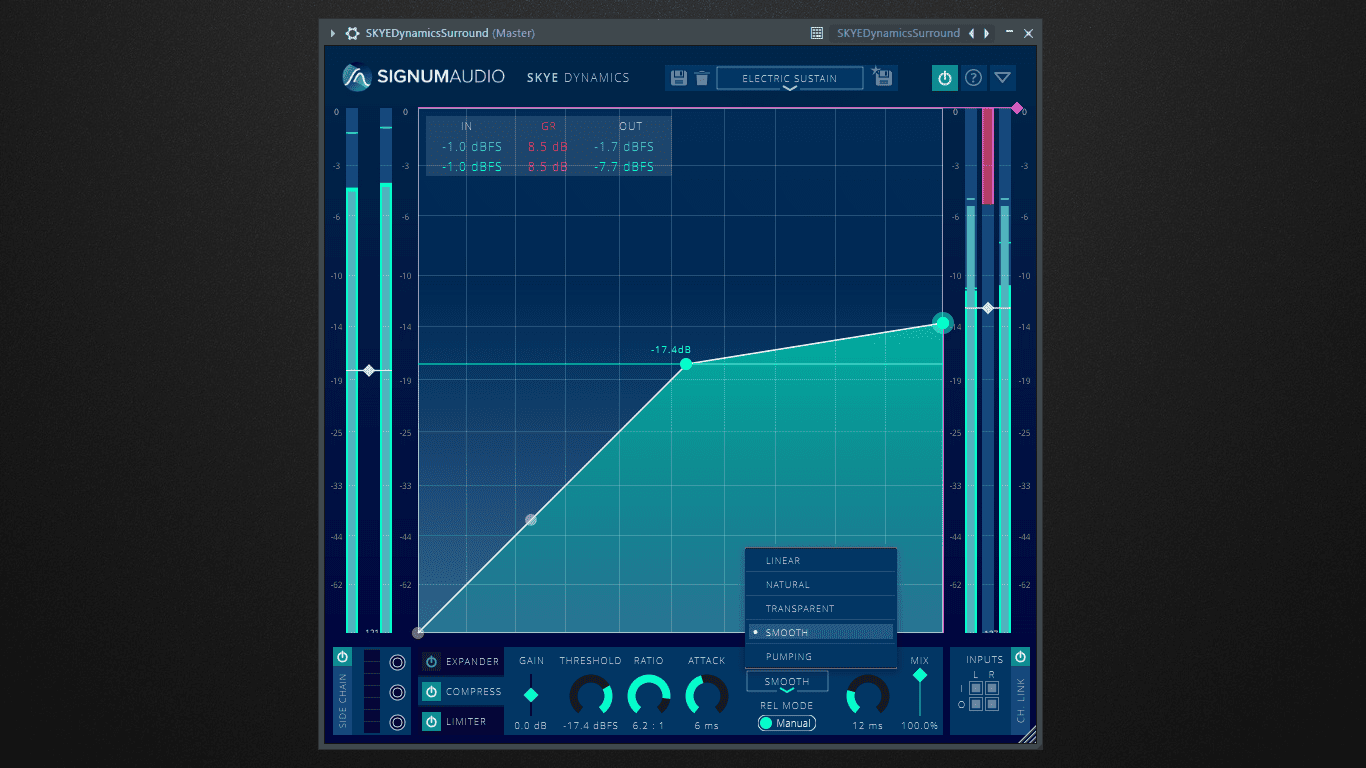Click the plugin bypass power button
The height and width of the screenshot is (768, 1366).
(944, 78)
